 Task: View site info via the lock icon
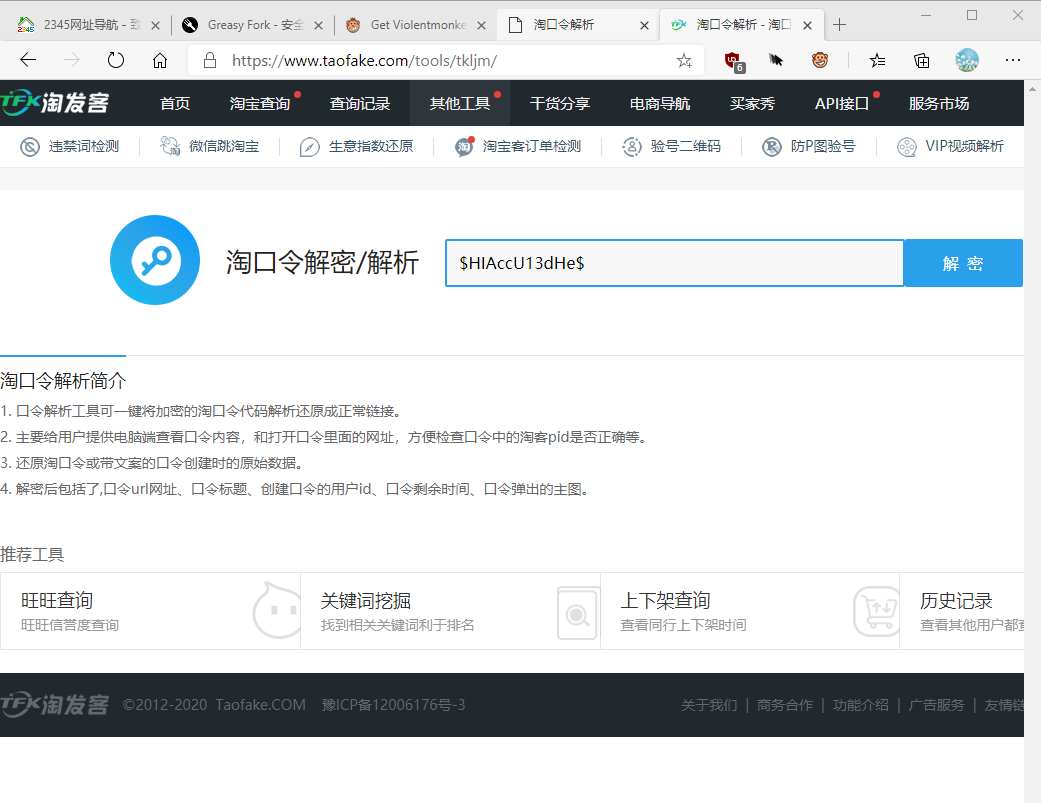pyautogui.click(x=210, y=60)
